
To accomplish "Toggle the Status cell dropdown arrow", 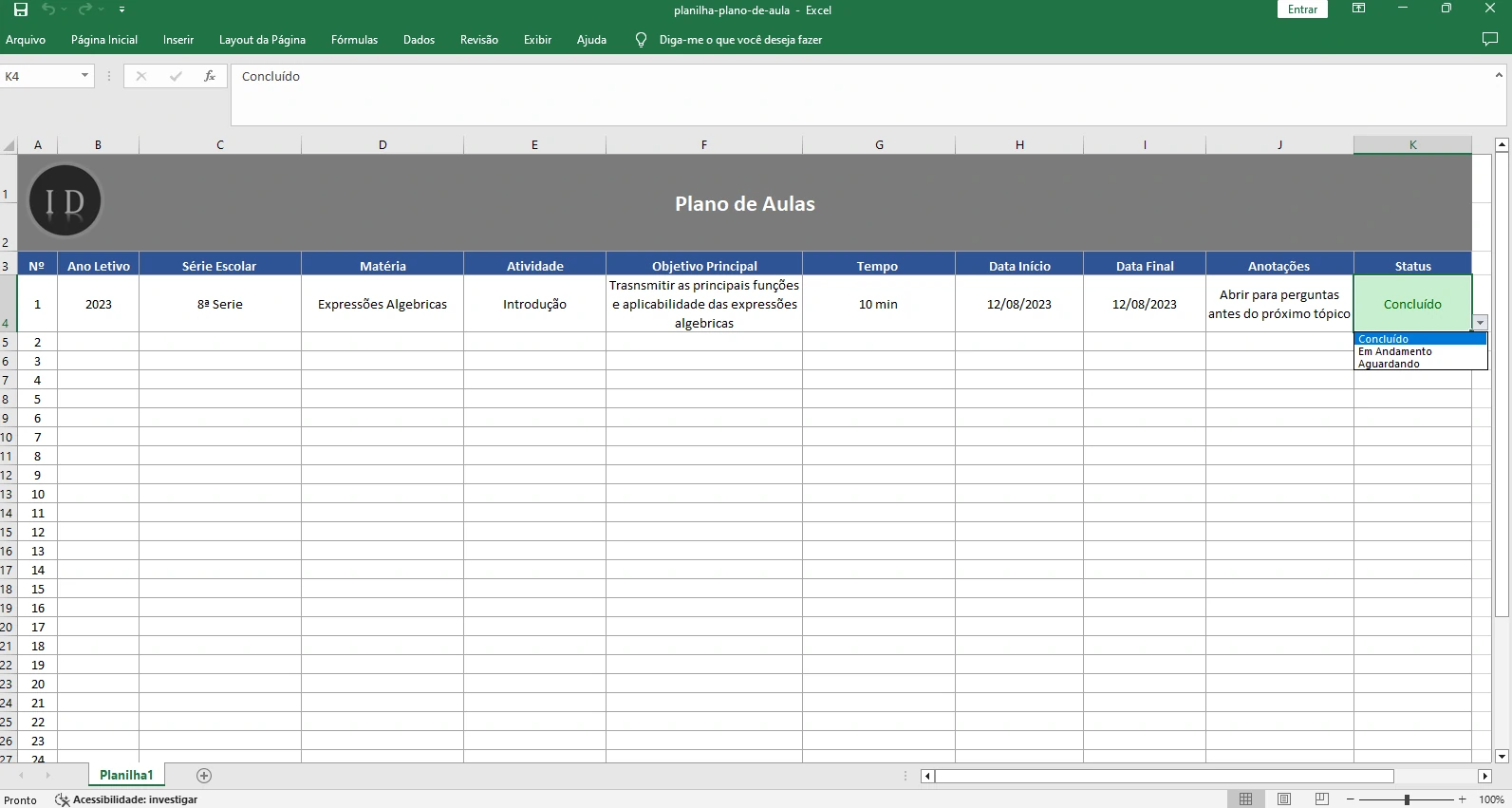I will coord(1480,323).
